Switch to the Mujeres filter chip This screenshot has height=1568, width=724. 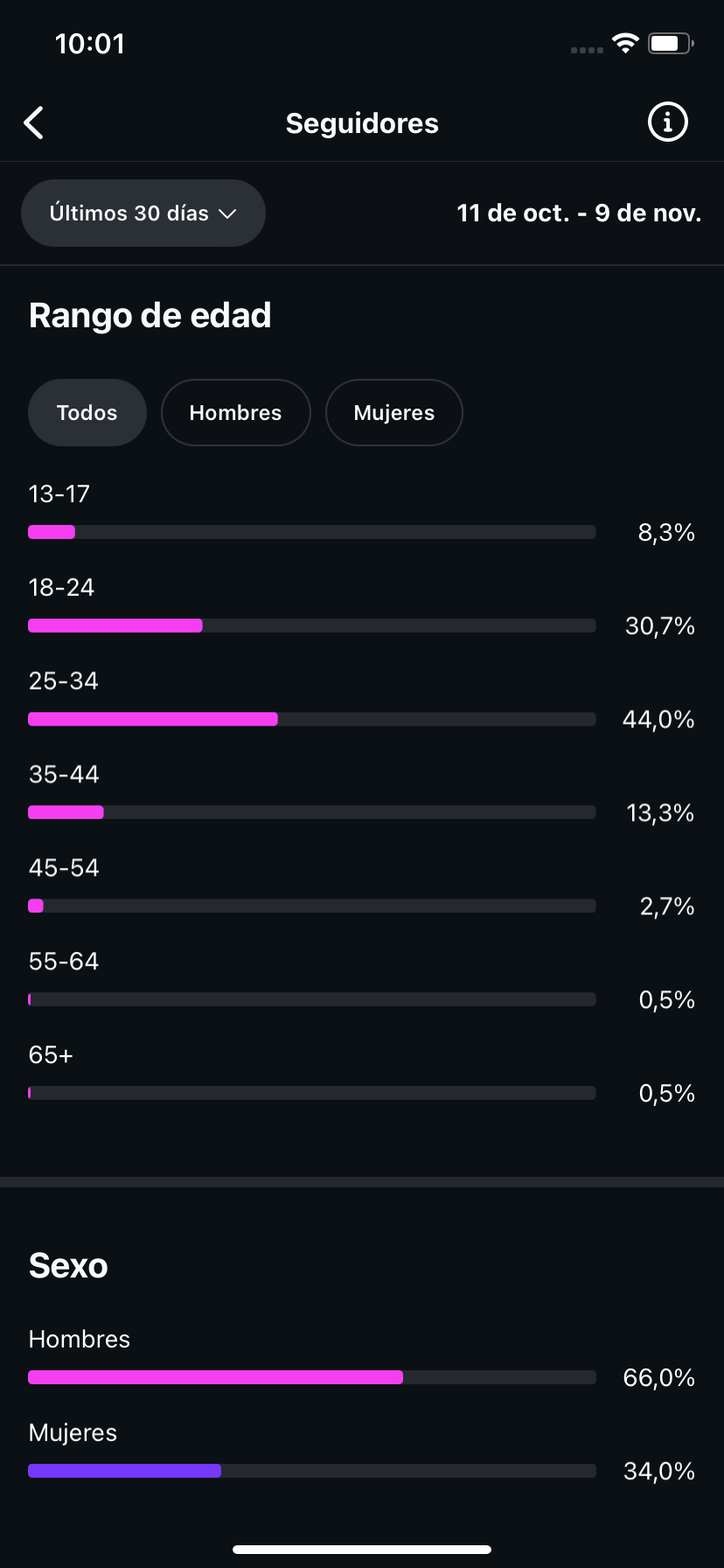(x=393, y=413)
